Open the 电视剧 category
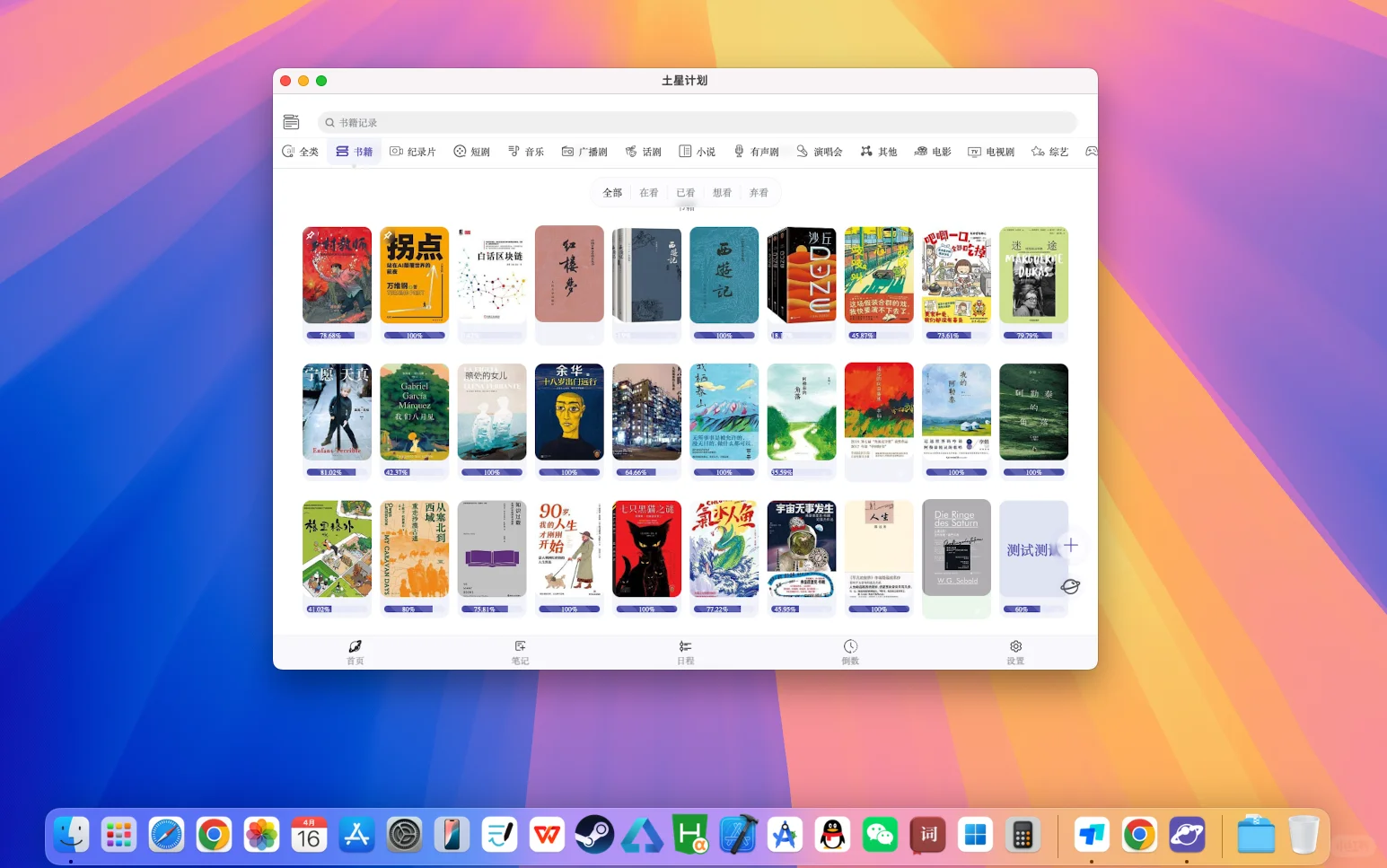 click(991, 152)
